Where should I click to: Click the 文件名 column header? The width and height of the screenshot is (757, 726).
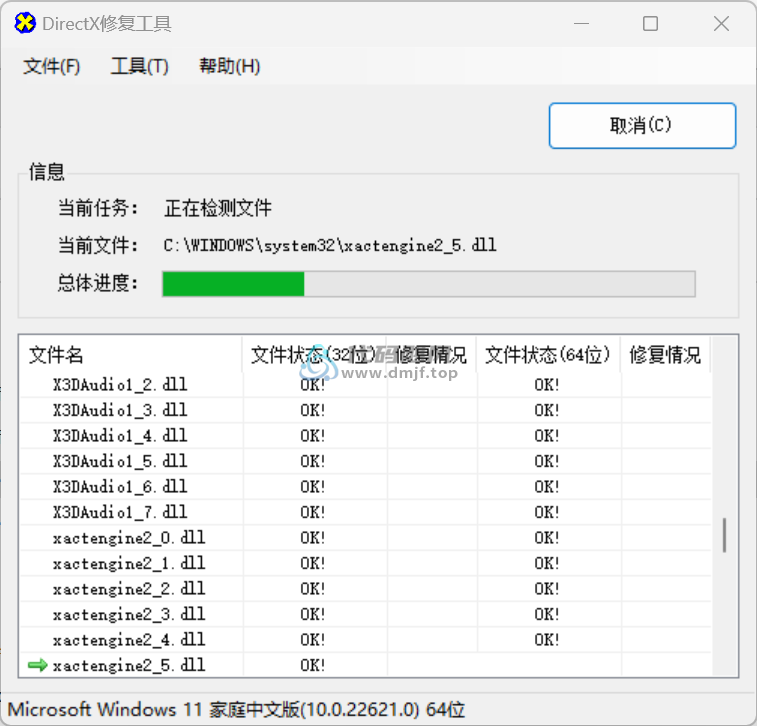pos(131,355)
